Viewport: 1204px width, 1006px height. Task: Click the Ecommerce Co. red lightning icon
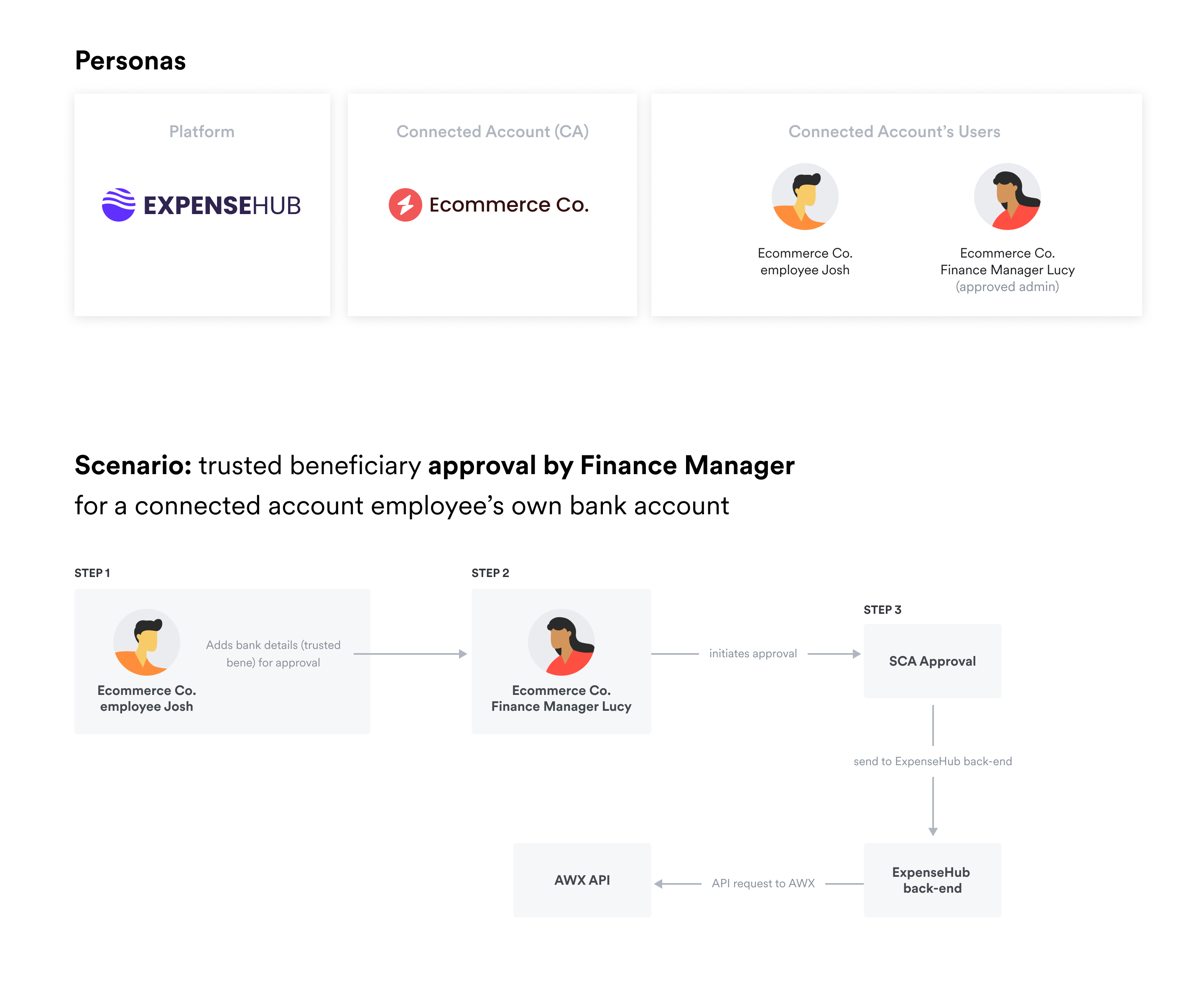405,205
